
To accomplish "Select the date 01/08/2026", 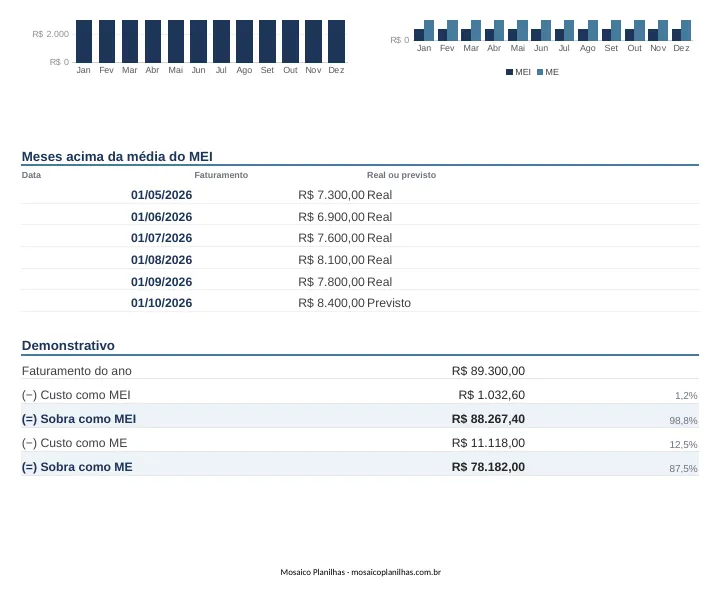I will (161, 260).
